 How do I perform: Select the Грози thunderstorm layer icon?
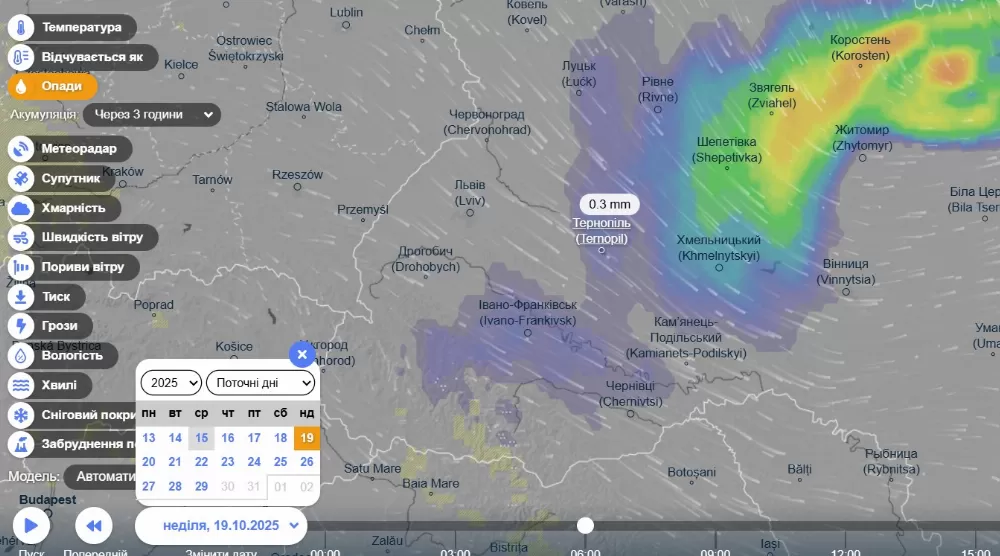coord(21,326)
